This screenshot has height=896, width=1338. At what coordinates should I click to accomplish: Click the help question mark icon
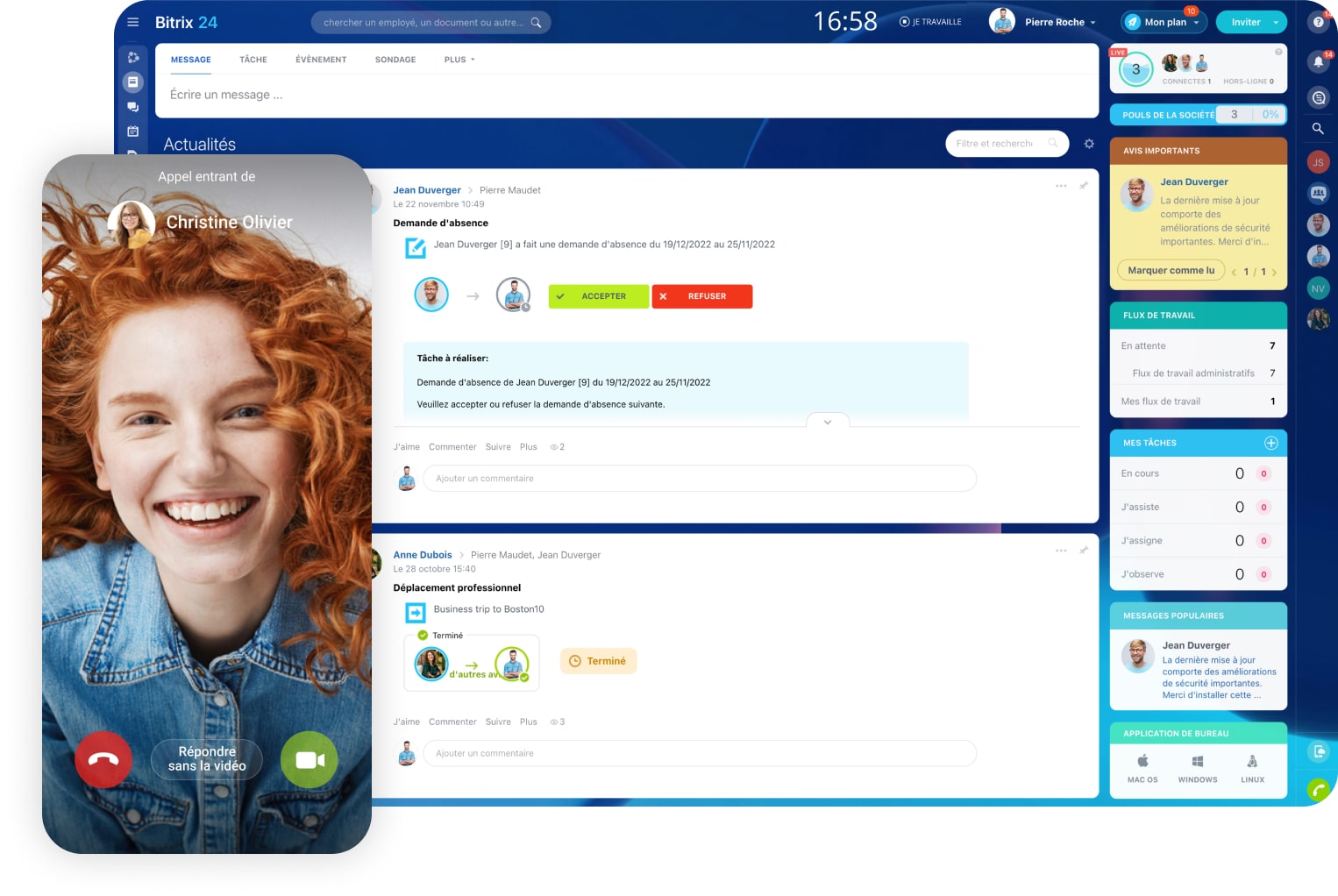[1318, 22]
